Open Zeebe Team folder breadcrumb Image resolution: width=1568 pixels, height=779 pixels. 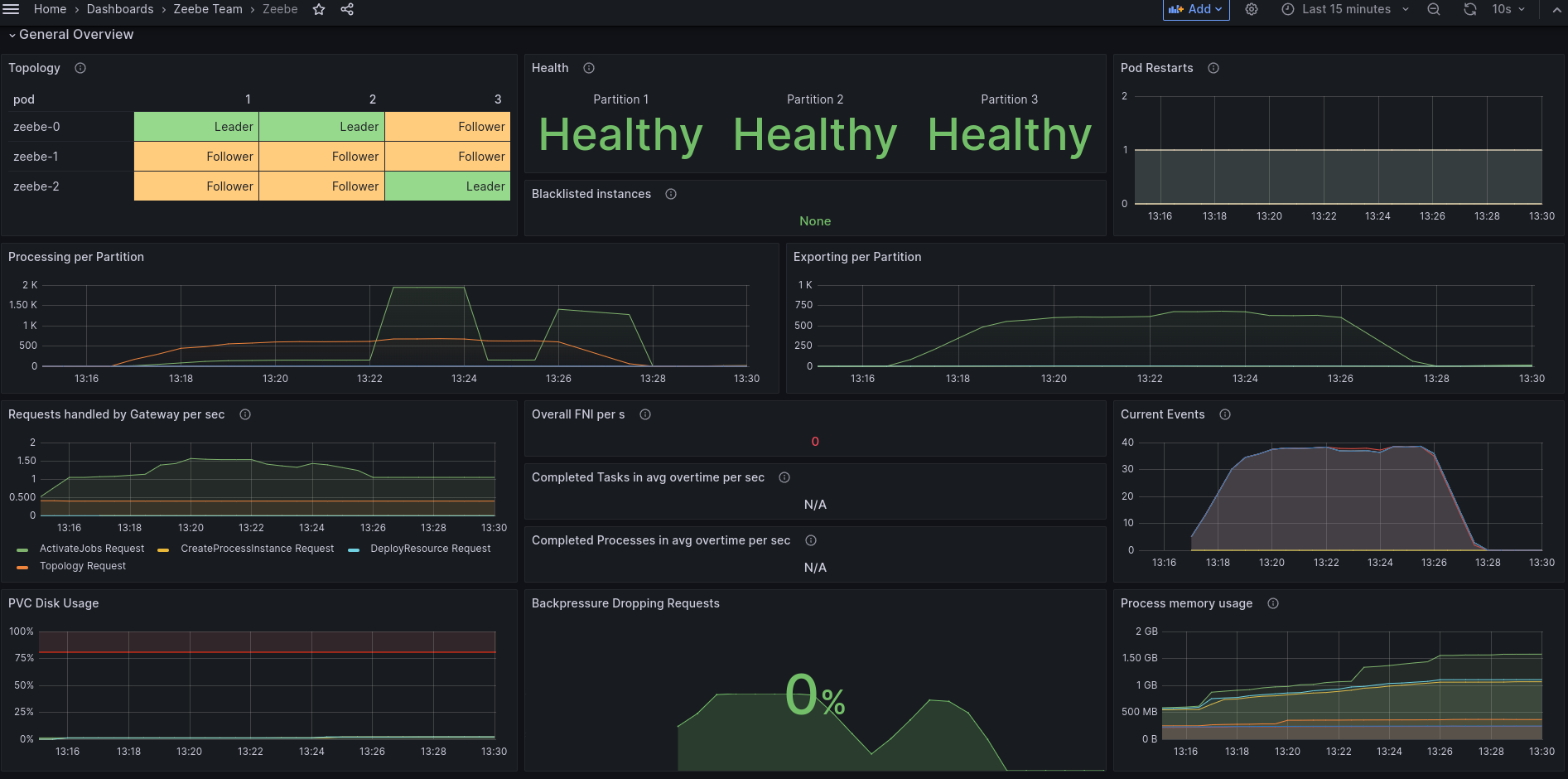click(208, 9)
